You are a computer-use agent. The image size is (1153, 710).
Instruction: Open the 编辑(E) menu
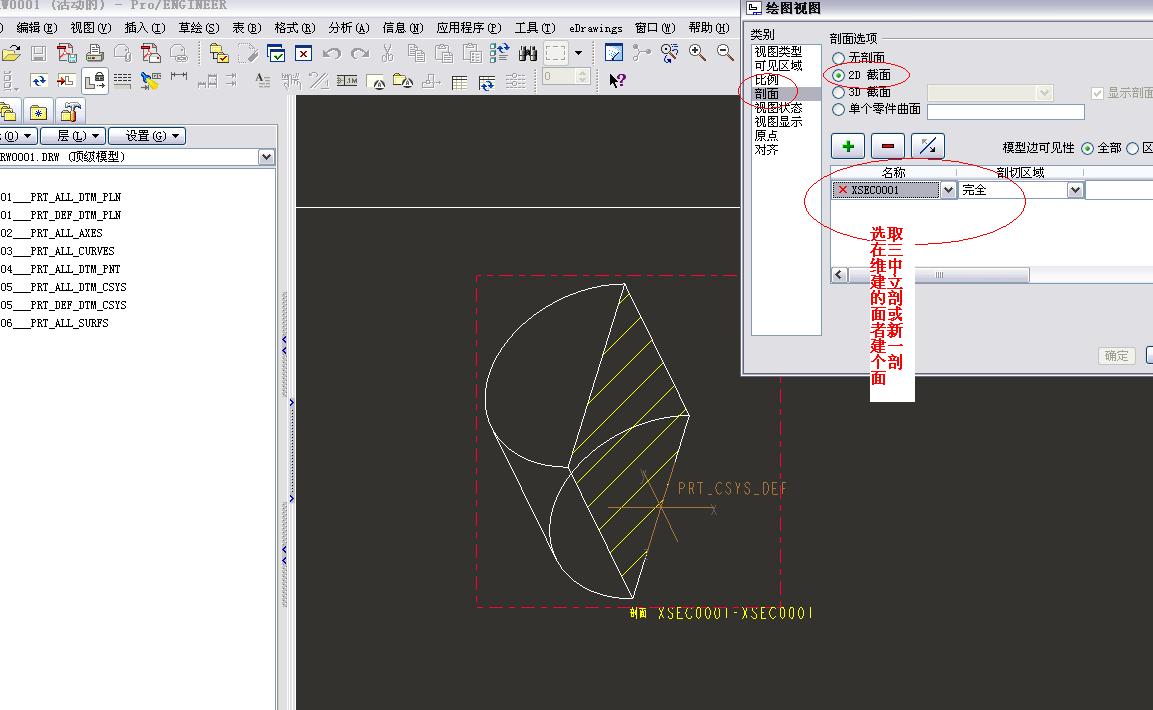[x=37, y=28]
